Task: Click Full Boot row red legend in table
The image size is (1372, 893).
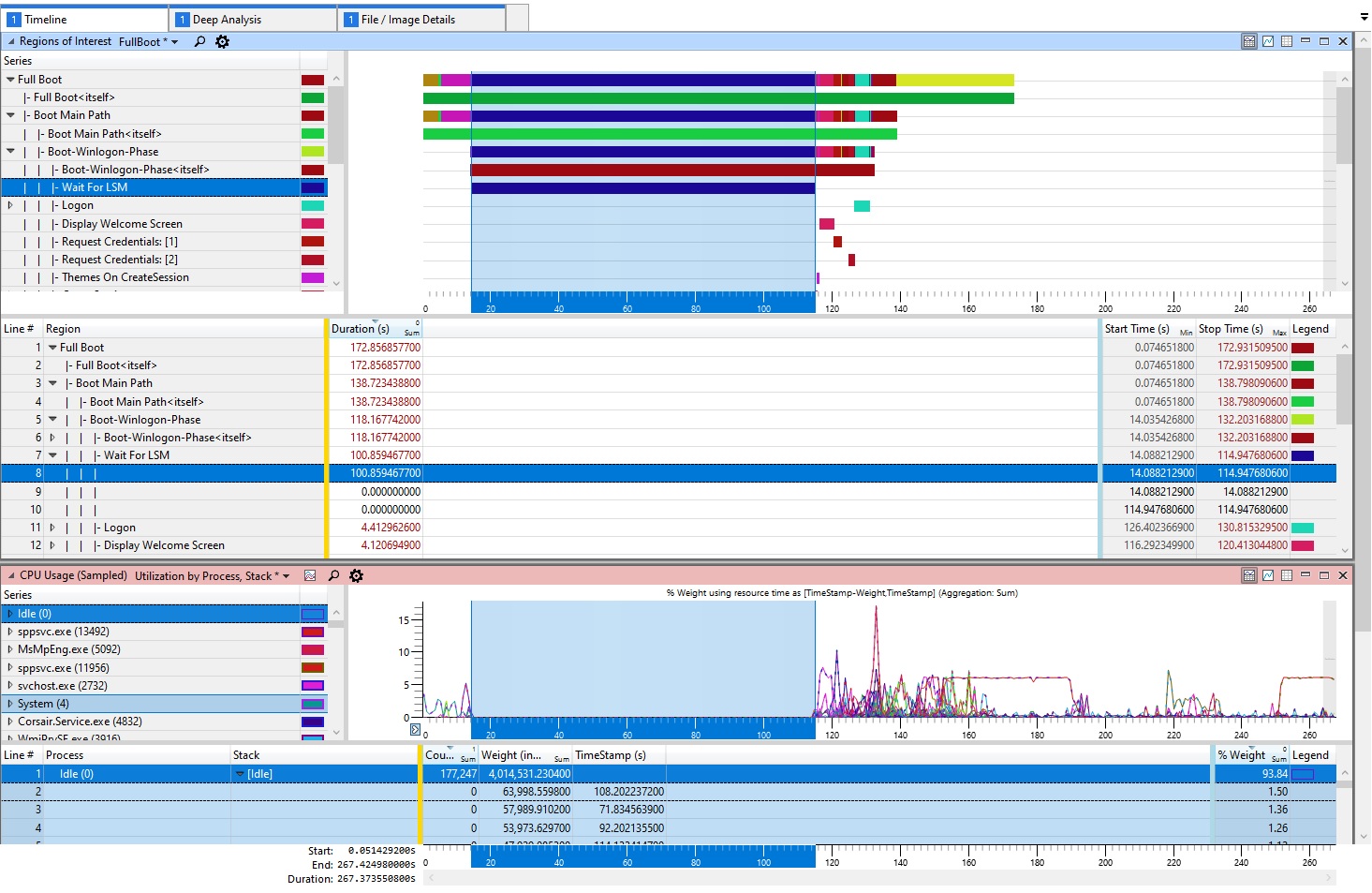Action: pyautogui.click(x=1303, y=348)
